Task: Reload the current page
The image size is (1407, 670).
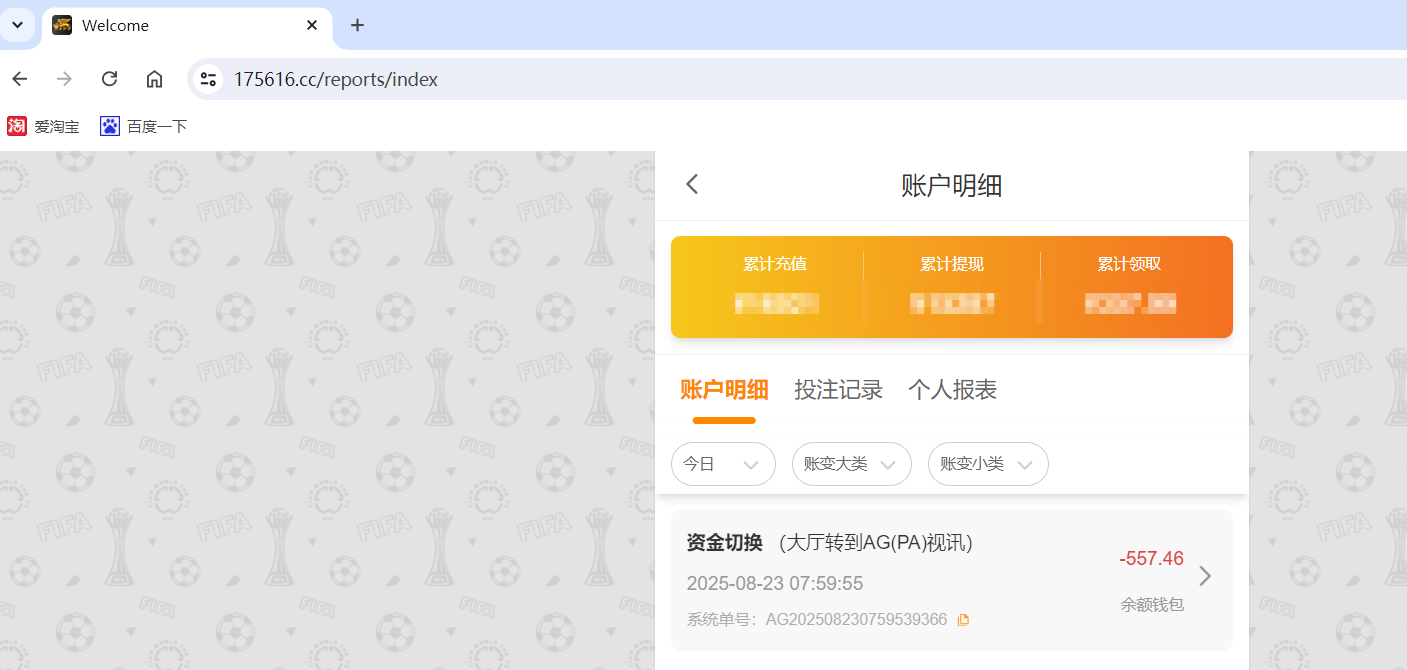Action: tap(109, 78)
